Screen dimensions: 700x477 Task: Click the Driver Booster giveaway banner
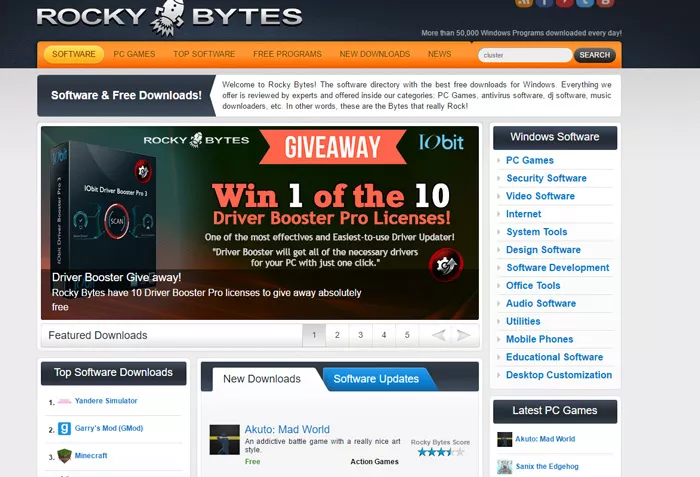[260, 223]
